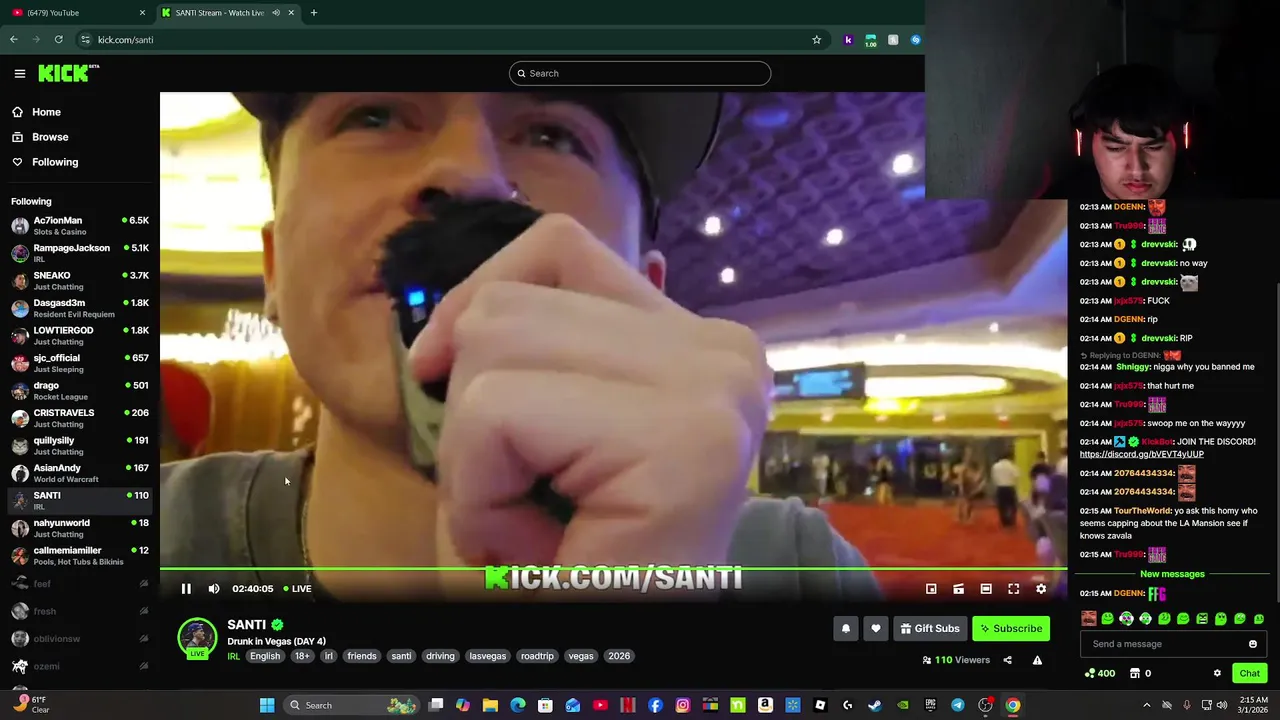Select the lasvegas tag
Screen dimensions: 1280x720
(488, 656)
